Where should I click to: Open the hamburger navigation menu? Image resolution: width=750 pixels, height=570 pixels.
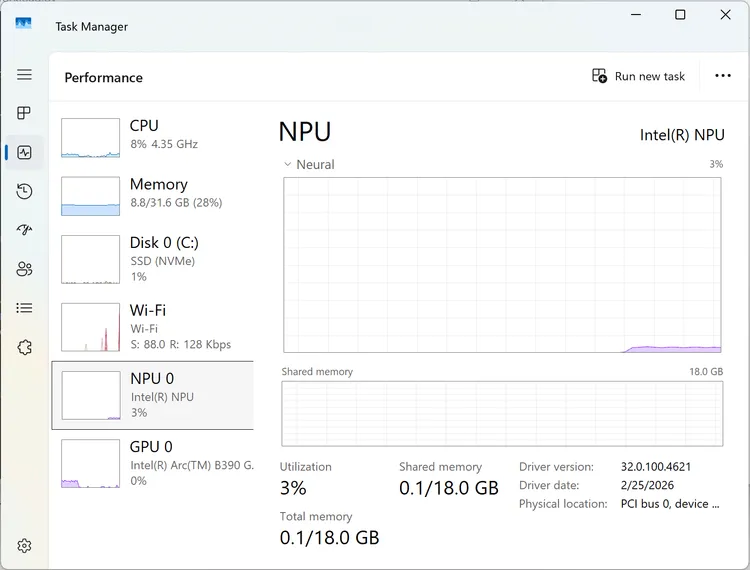(x=24, y=74)
